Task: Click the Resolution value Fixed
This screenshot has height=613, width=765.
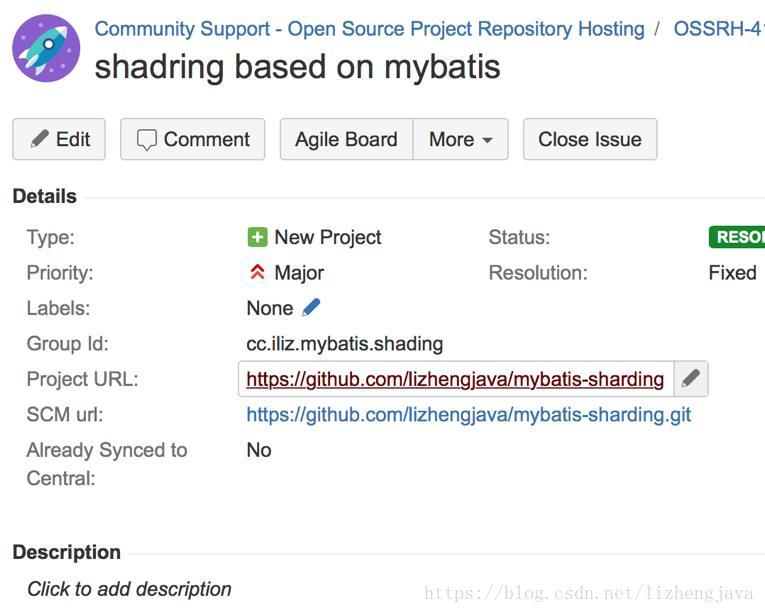Action: click(x=732, y=273)
